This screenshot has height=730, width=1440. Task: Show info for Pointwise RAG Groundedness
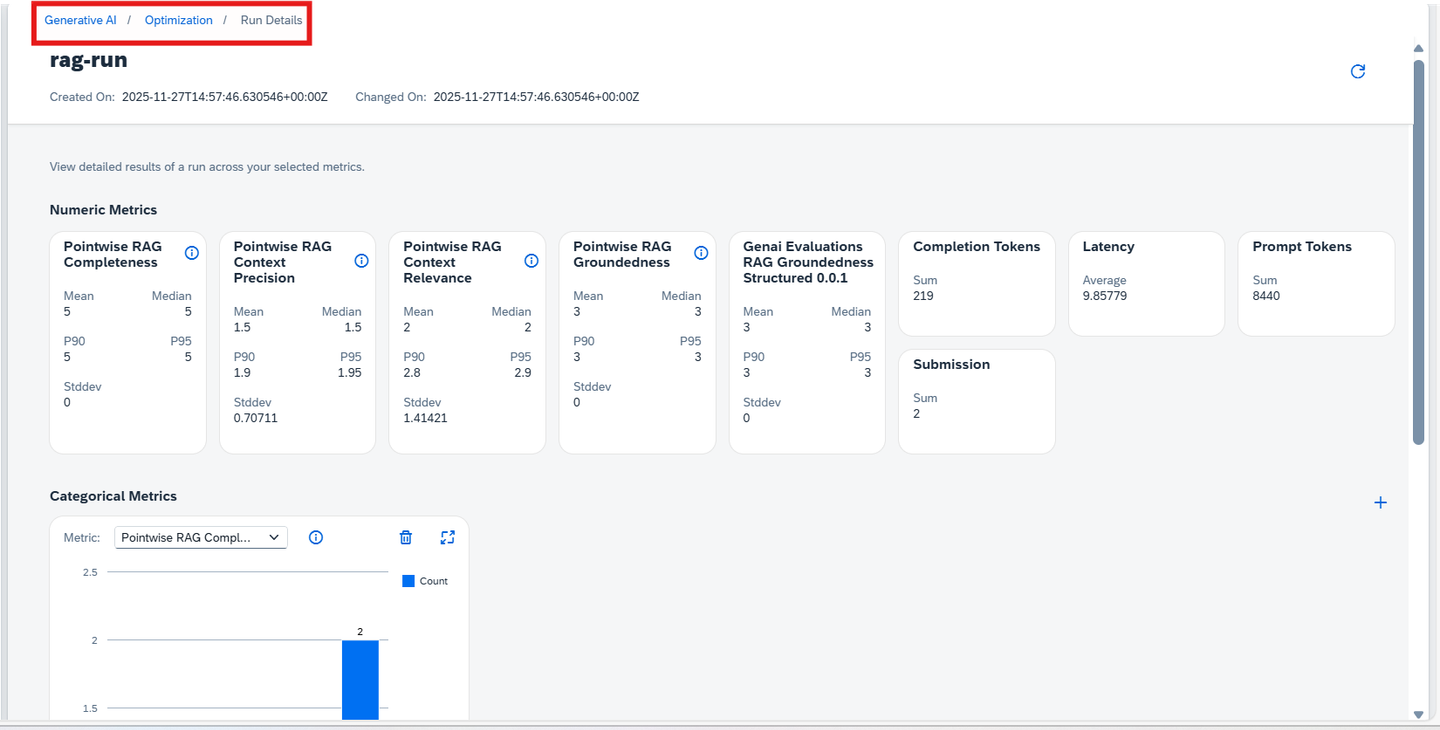701,253
